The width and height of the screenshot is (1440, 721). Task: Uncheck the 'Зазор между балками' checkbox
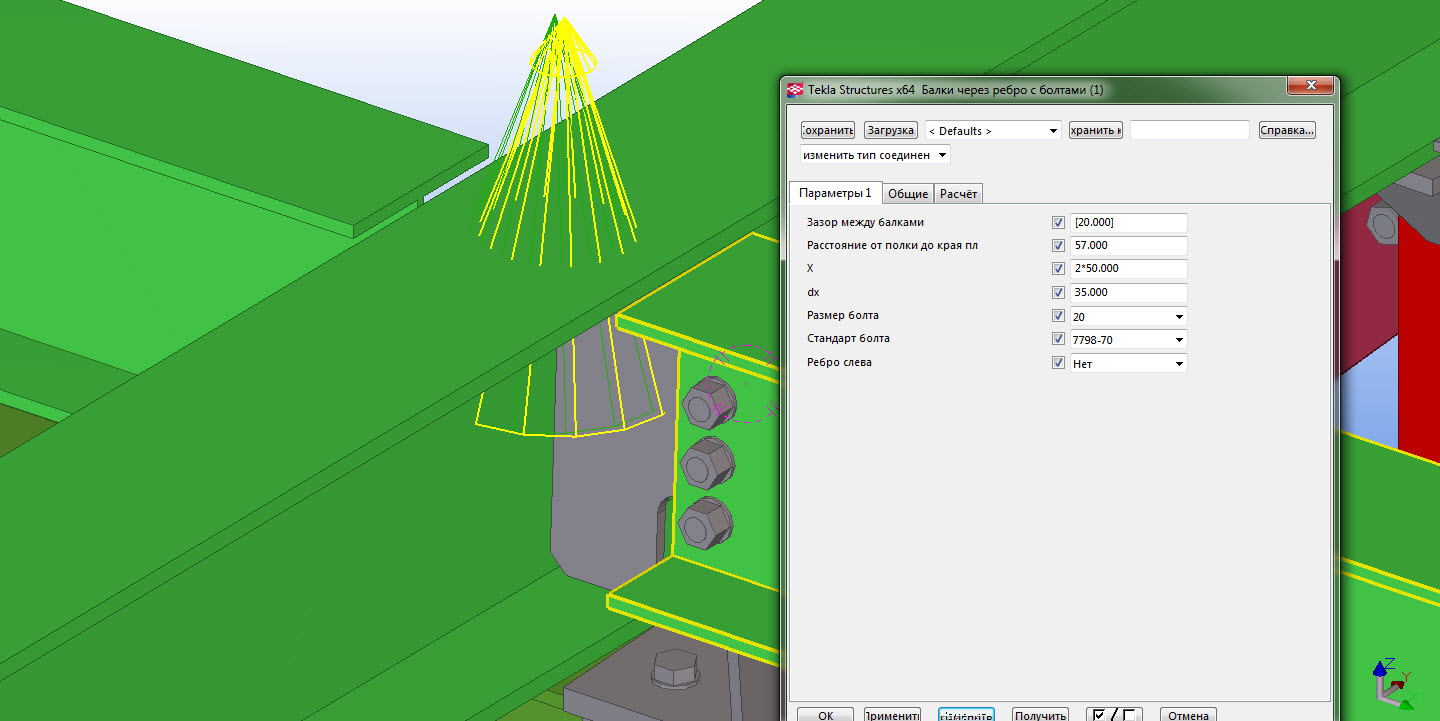tap(1058, 223)
